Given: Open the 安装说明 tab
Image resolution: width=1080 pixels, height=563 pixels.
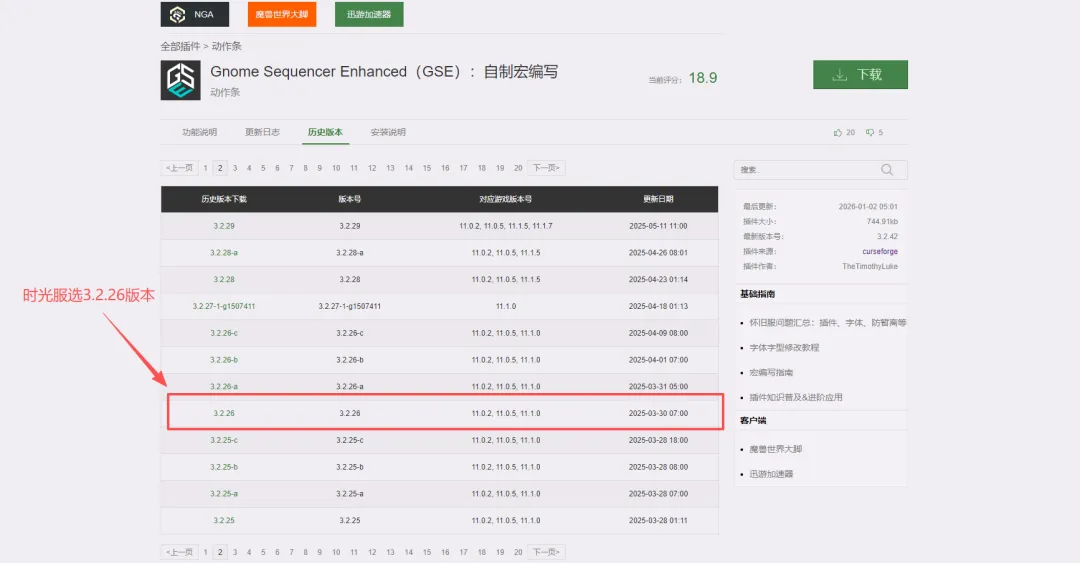Looking at the screenshot, I should pyautogui.click(x=388, y=132).
